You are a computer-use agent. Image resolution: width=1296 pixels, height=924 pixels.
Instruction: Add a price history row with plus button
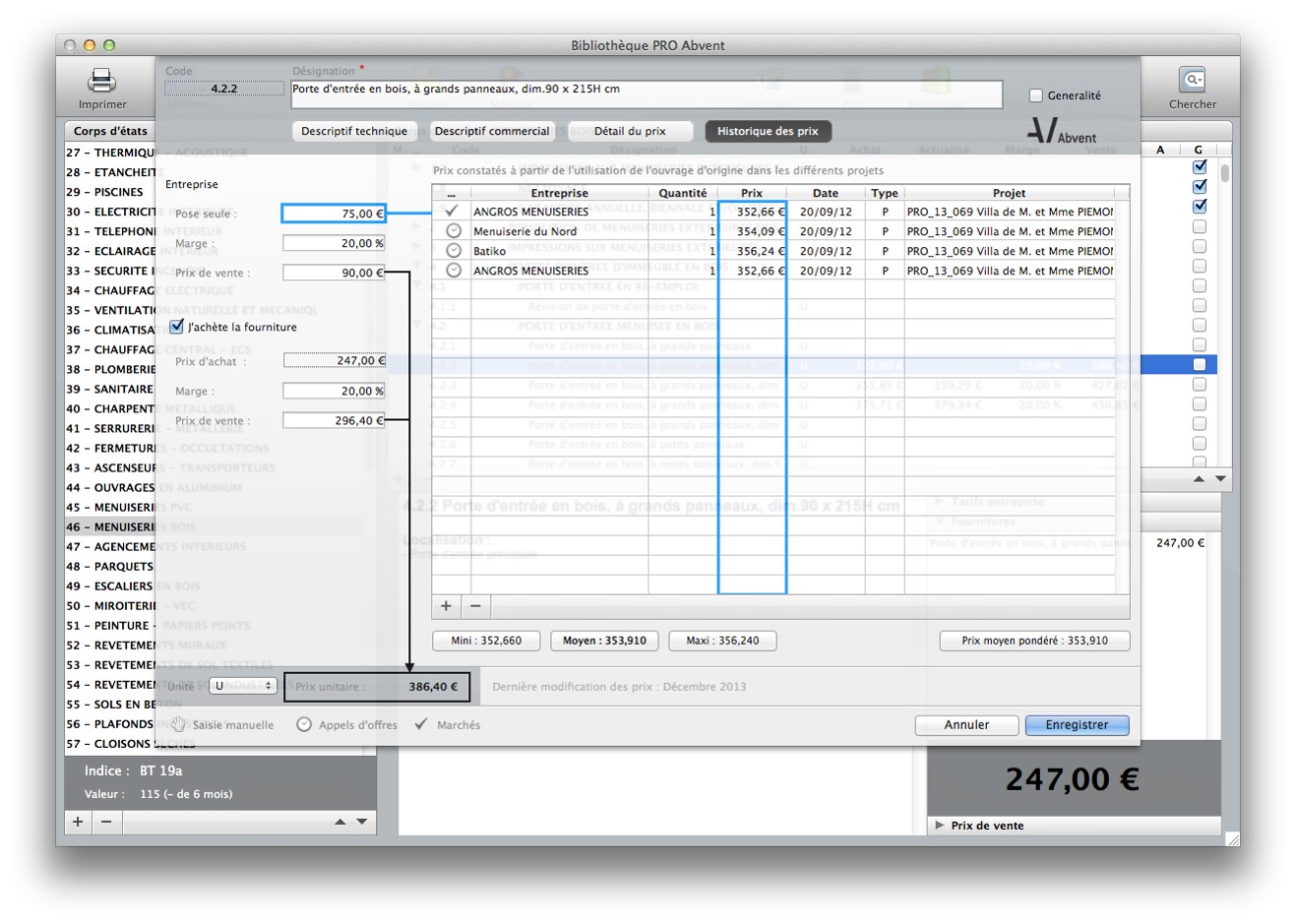pos(446,607)
